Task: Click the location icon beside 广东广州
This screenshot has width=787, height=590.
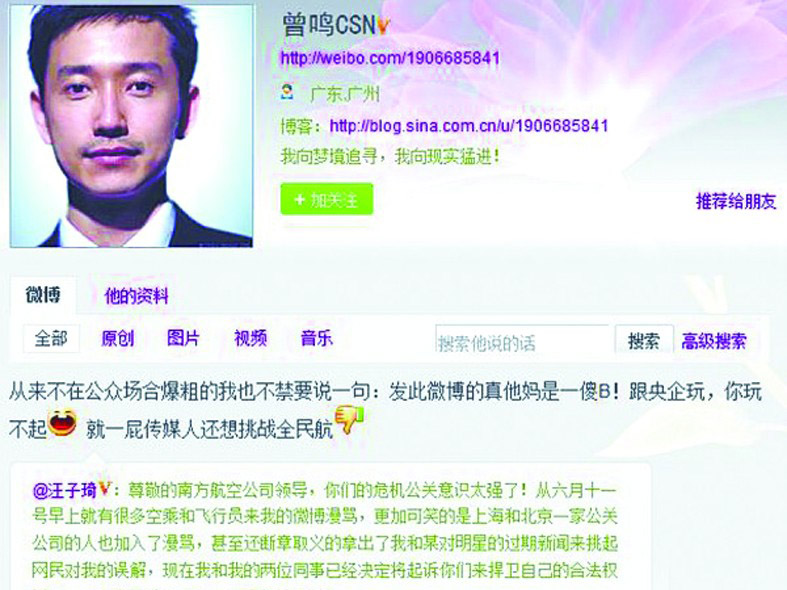Action: pos(287,92)
